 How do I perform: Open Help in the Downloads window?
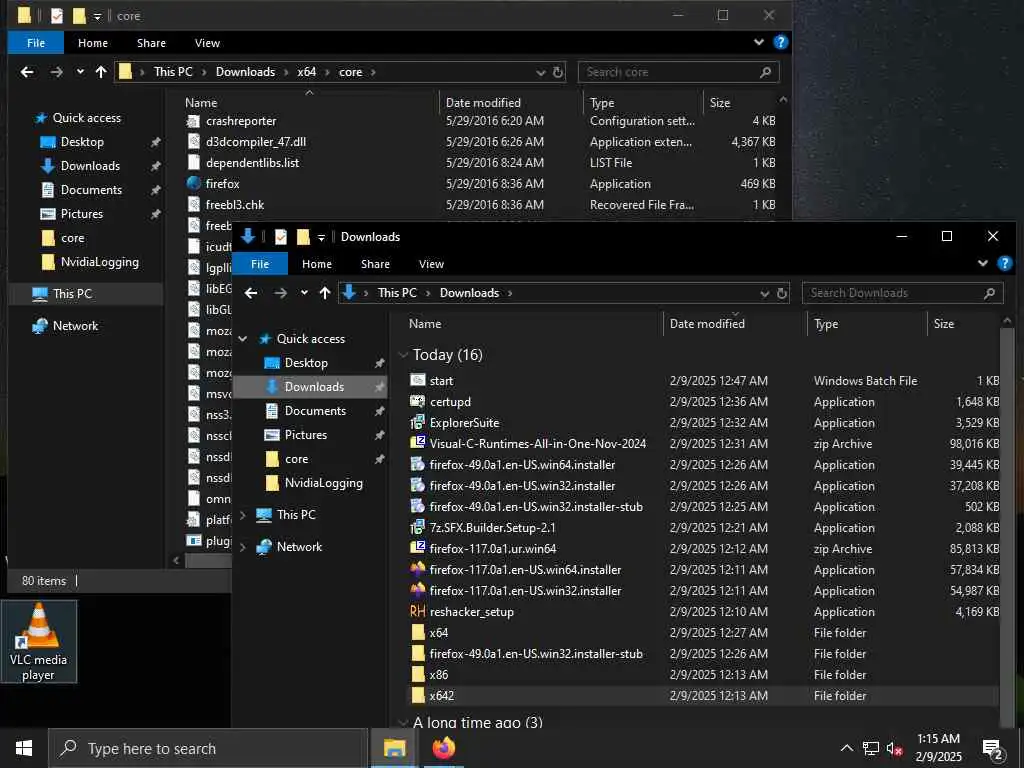(x=1004, y=263)
